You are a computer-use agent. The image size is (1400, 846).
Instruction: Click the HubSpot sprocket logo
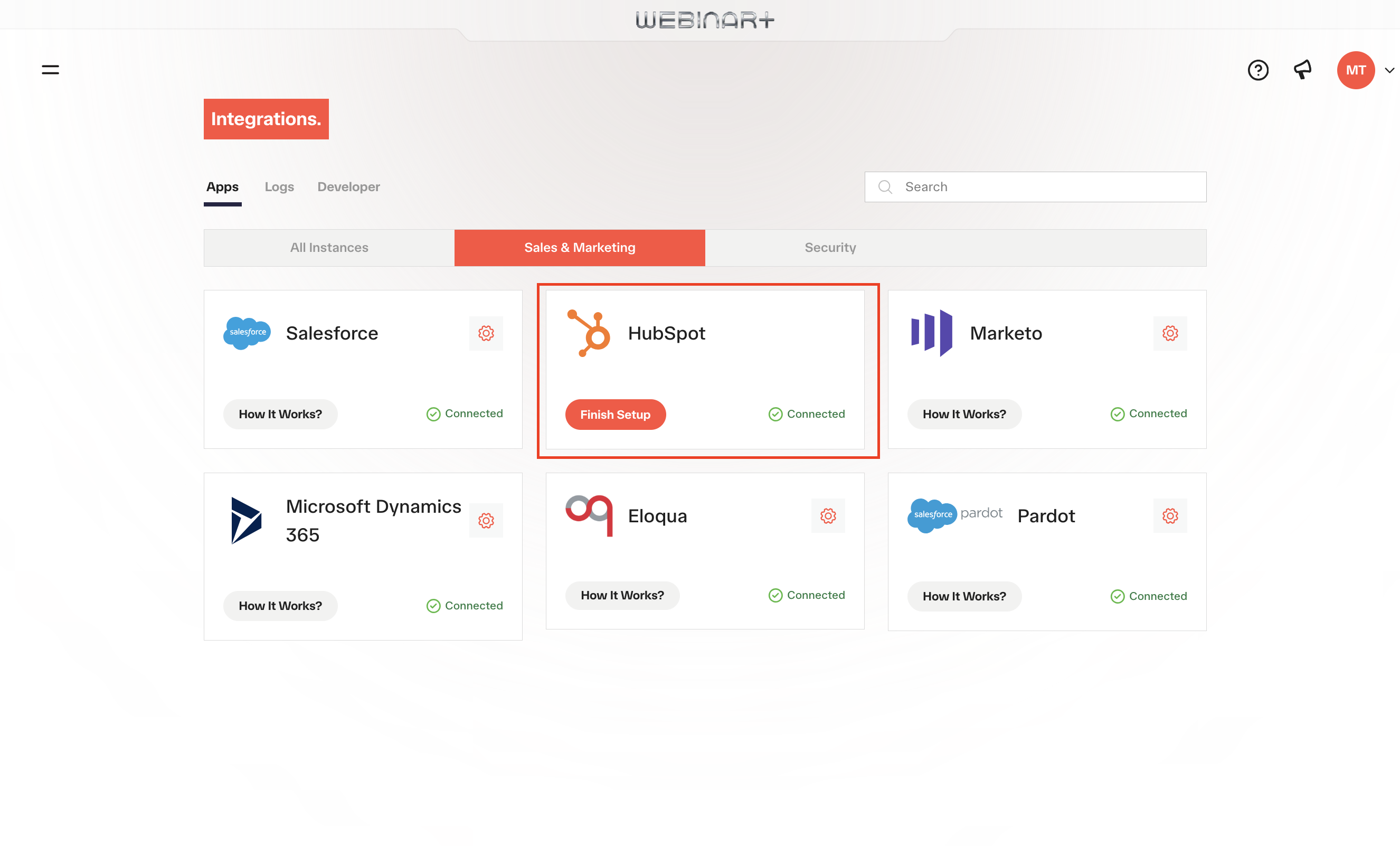pyautogui.click(x=589, y=333)
